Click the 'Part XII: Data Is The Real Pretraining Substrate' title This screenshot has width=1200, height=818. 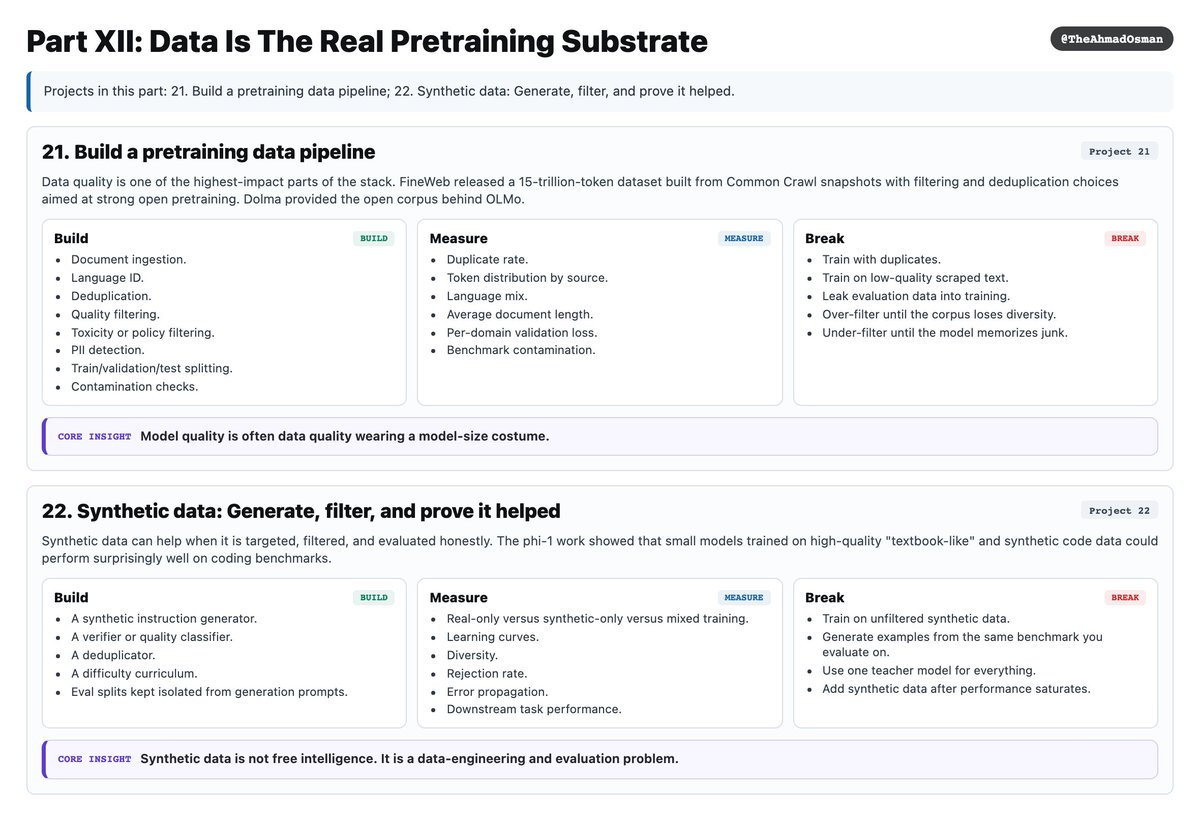click(367, 41)
